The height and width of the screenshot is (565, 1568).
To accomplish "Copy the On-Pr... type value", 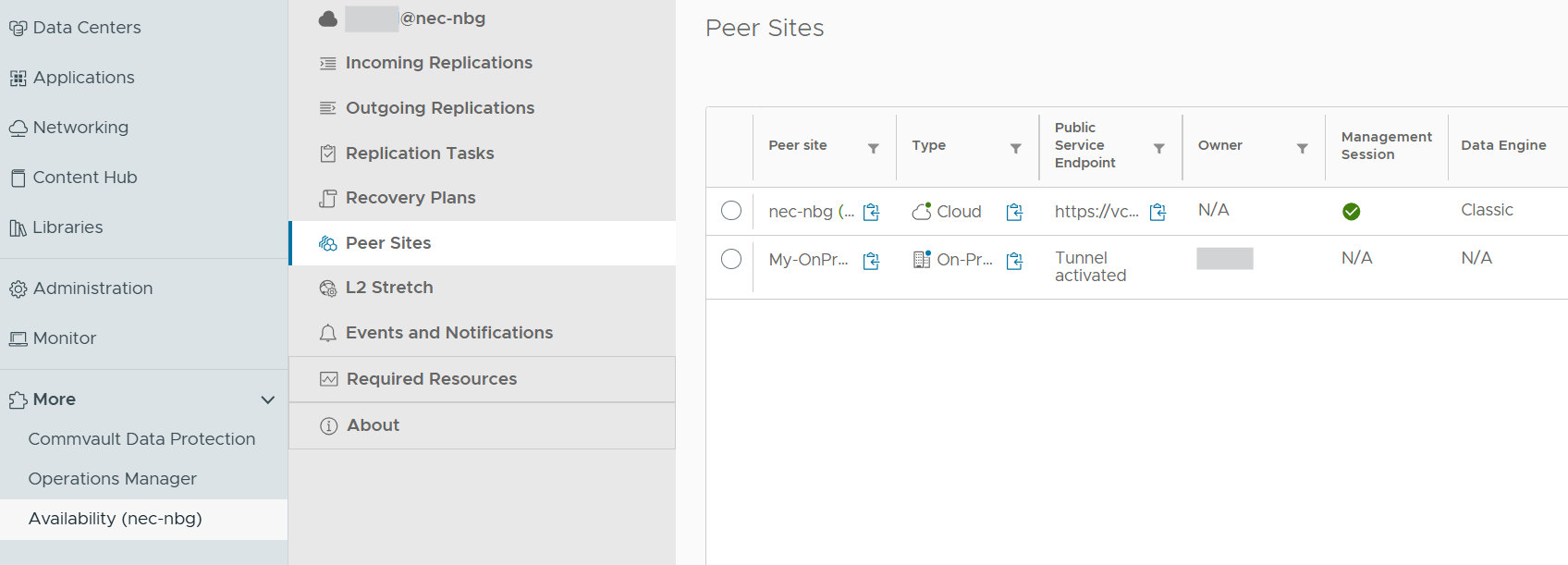I will pyautogui.click(x=1014, y=261).
